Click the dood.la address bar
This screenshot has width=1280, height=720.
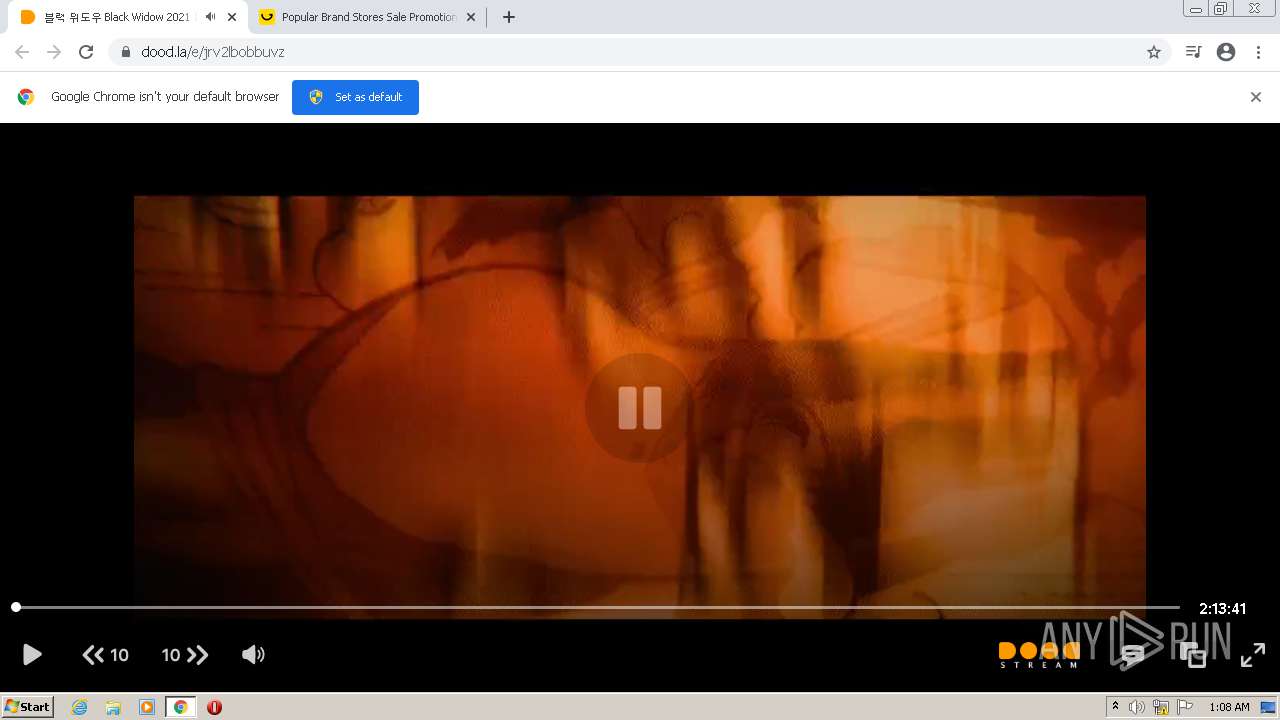tap(640, 52)
